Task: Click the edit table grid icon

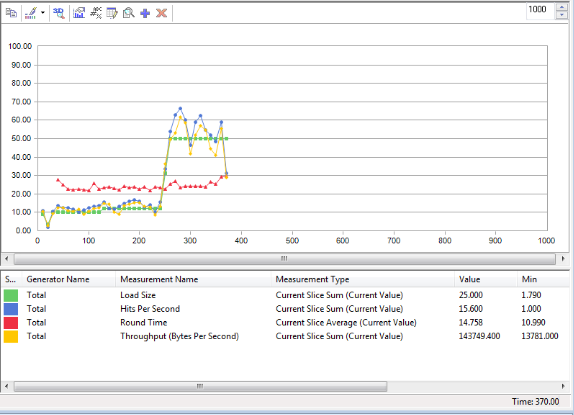Action: pos(112,13)
